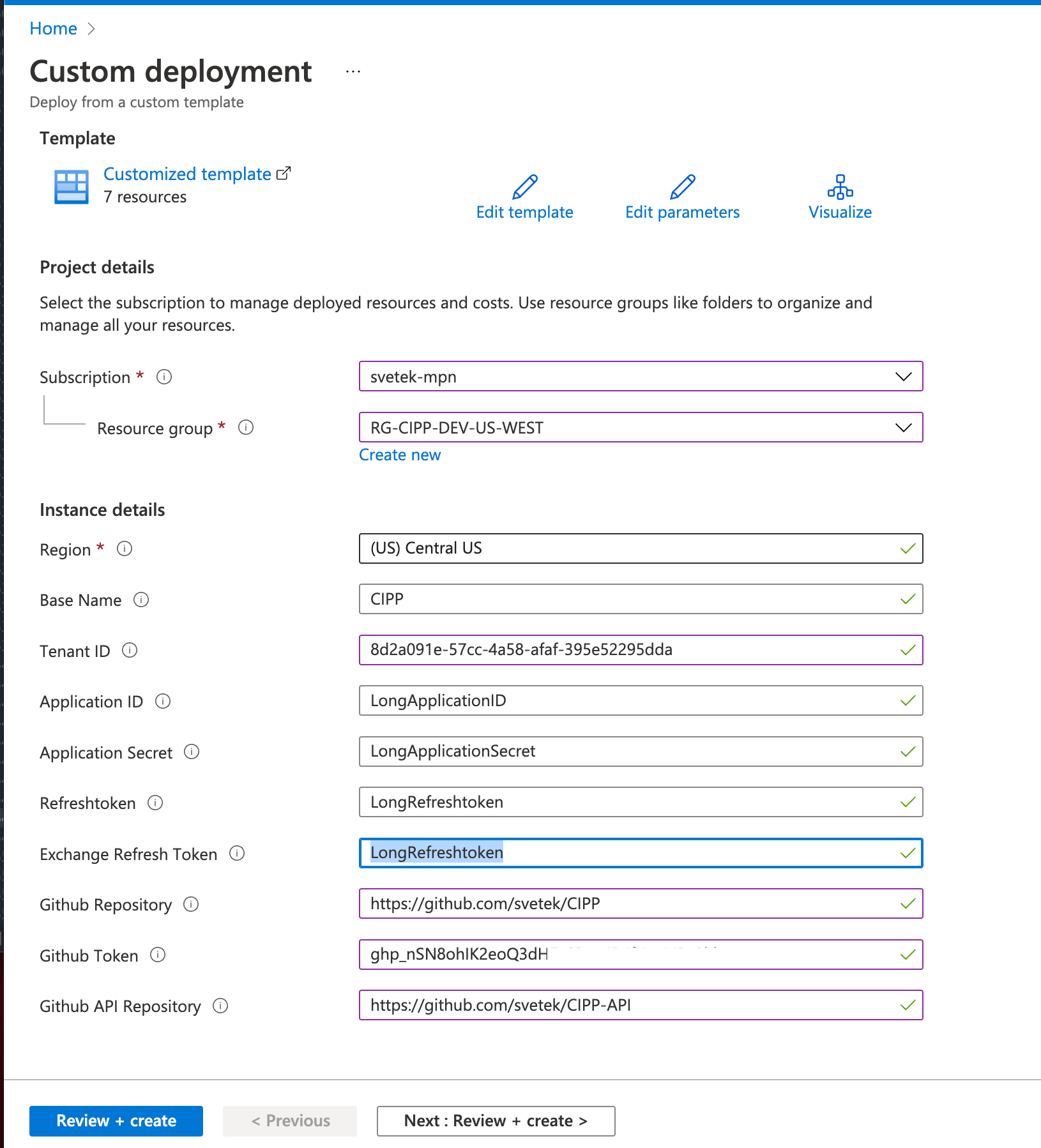This screenshot has width=1041, height=1148.
Task: Open the ellipsis menu beside Custom deployment
Action: (x=353, y=71)
